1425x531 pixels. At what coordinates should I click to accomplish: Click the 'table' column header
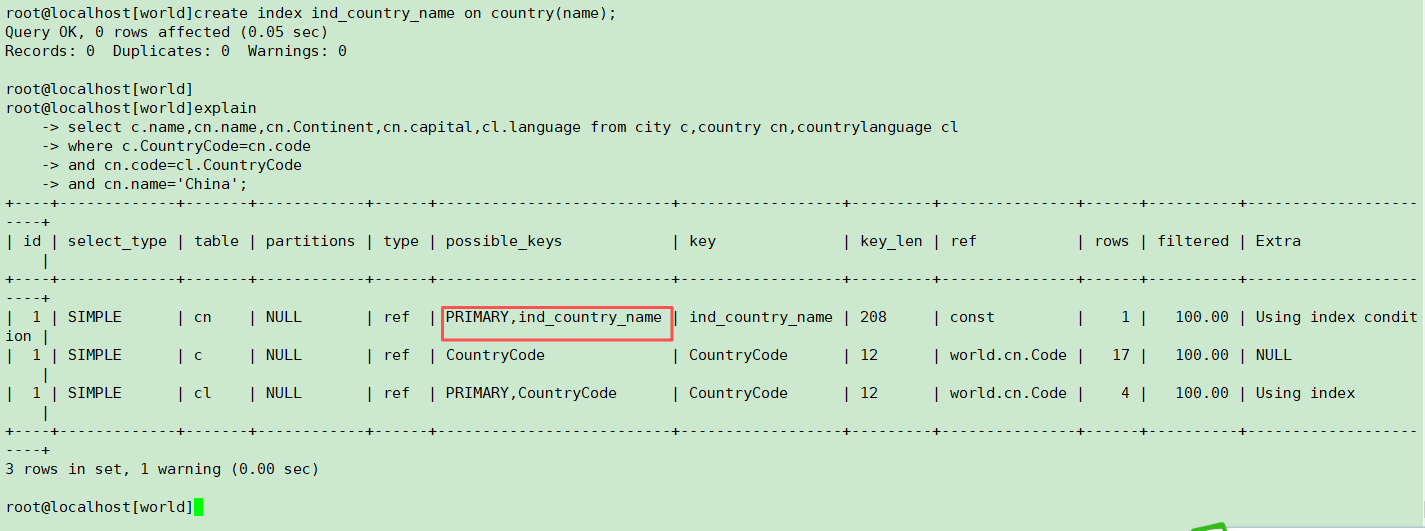pos(216,241)
